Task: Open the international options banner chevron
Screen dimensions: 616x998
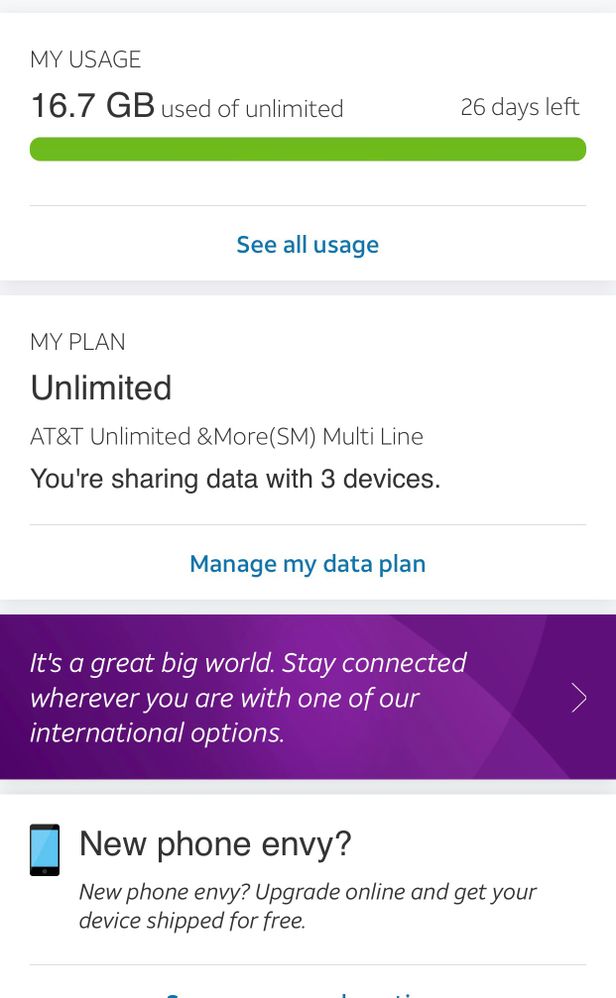Action: (x=578, y=698)
